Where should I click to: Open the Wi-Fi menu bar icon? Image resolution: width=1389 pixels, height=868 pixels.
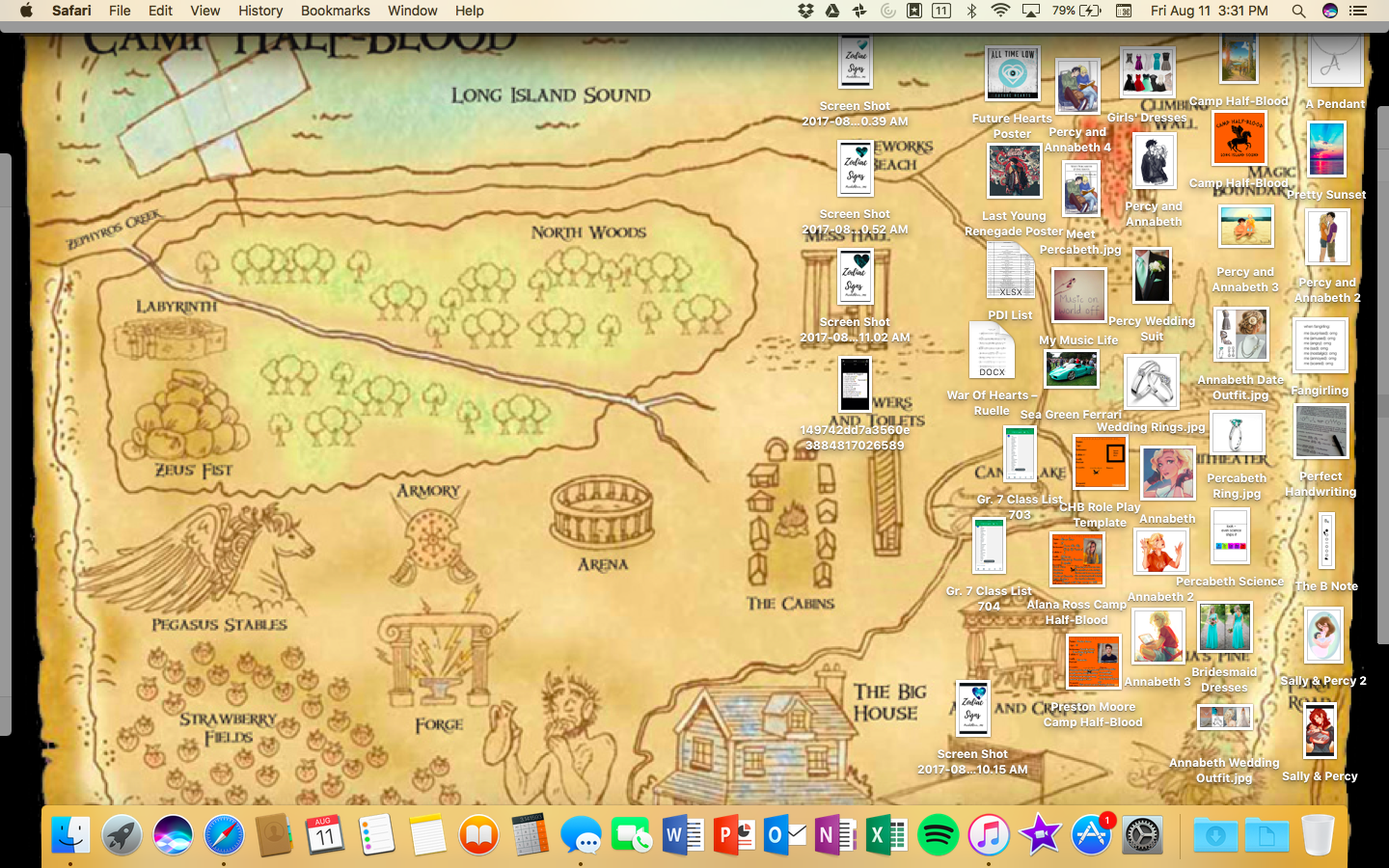1000,11
